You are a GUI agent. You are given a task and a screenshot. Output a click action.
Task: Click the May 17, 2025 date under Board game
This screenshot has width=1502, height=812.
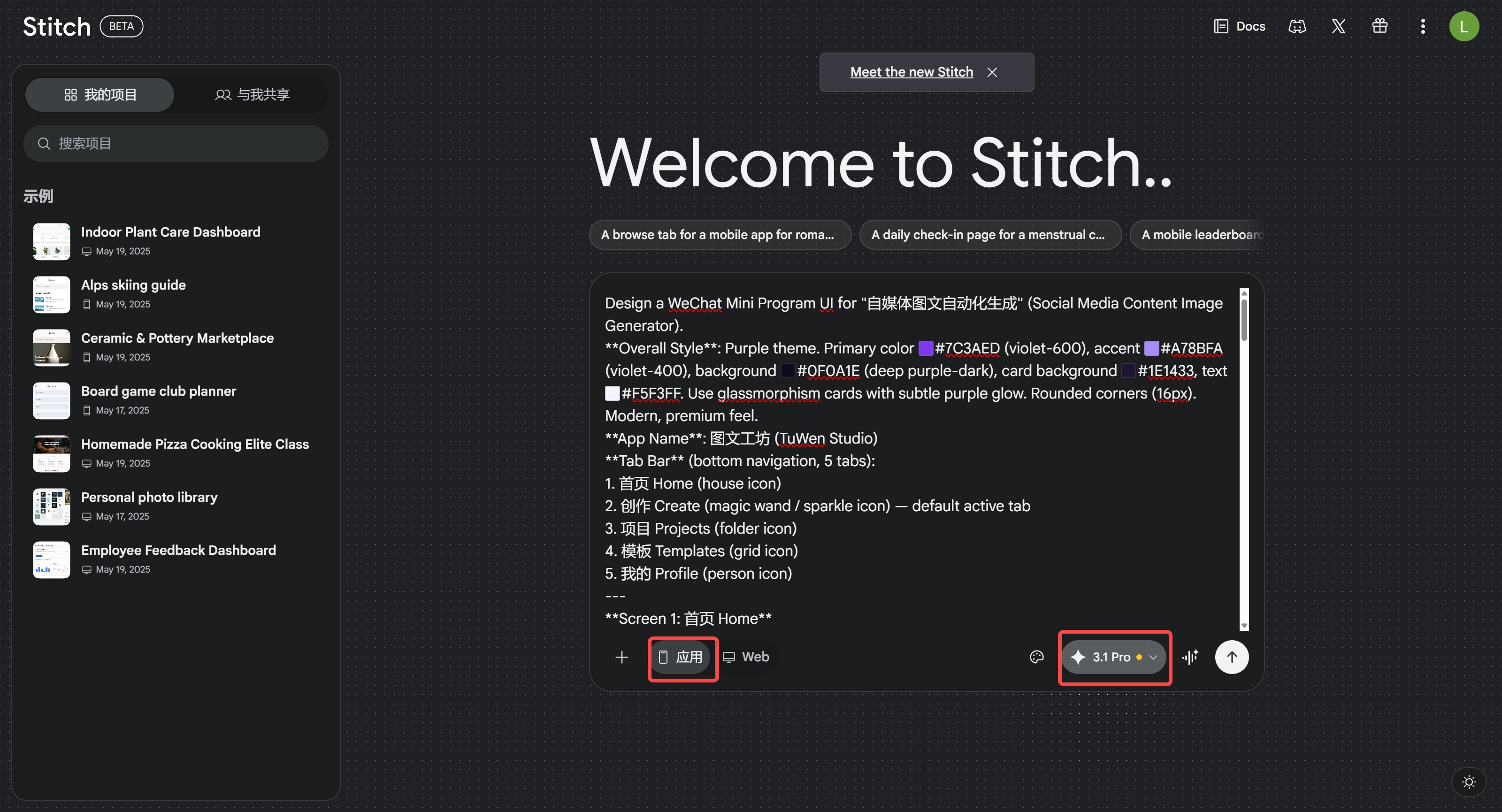pos(123,410)
